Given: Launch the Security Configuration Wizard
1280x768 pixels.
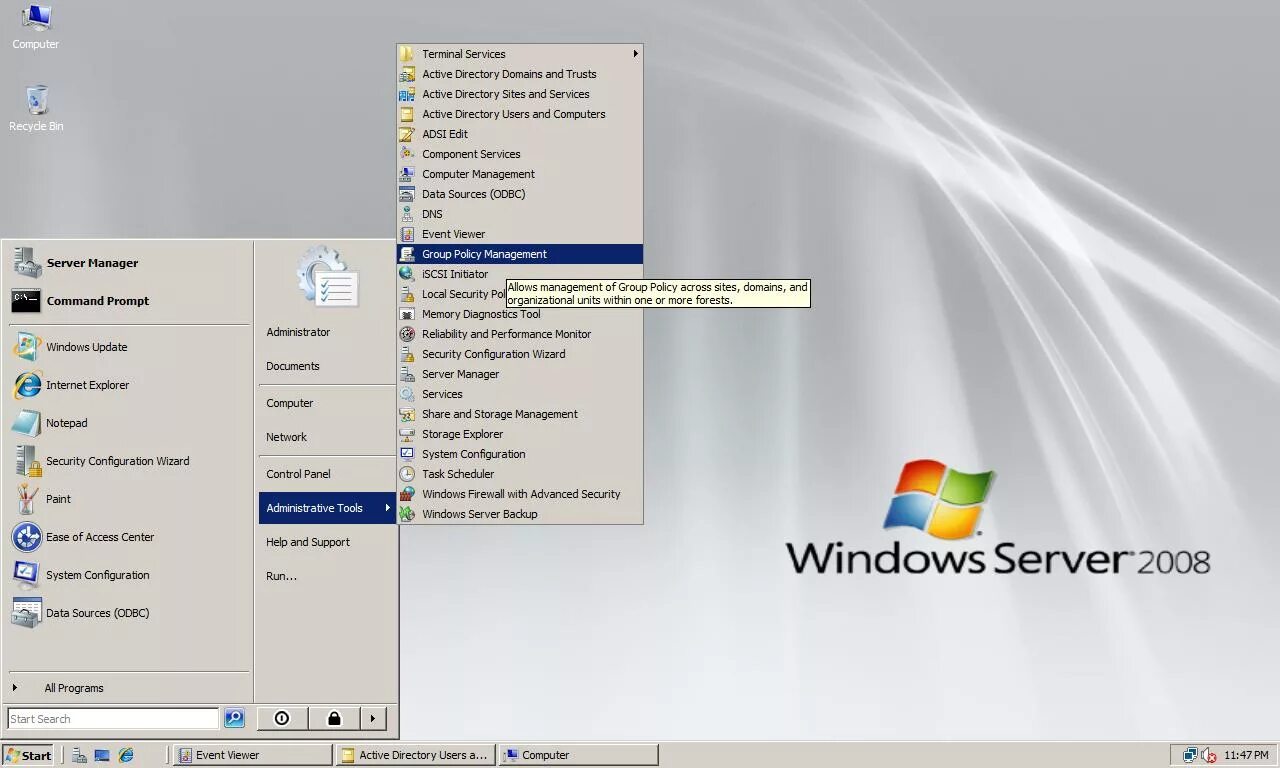Looking at the screenshot, I should click(117, 461).
